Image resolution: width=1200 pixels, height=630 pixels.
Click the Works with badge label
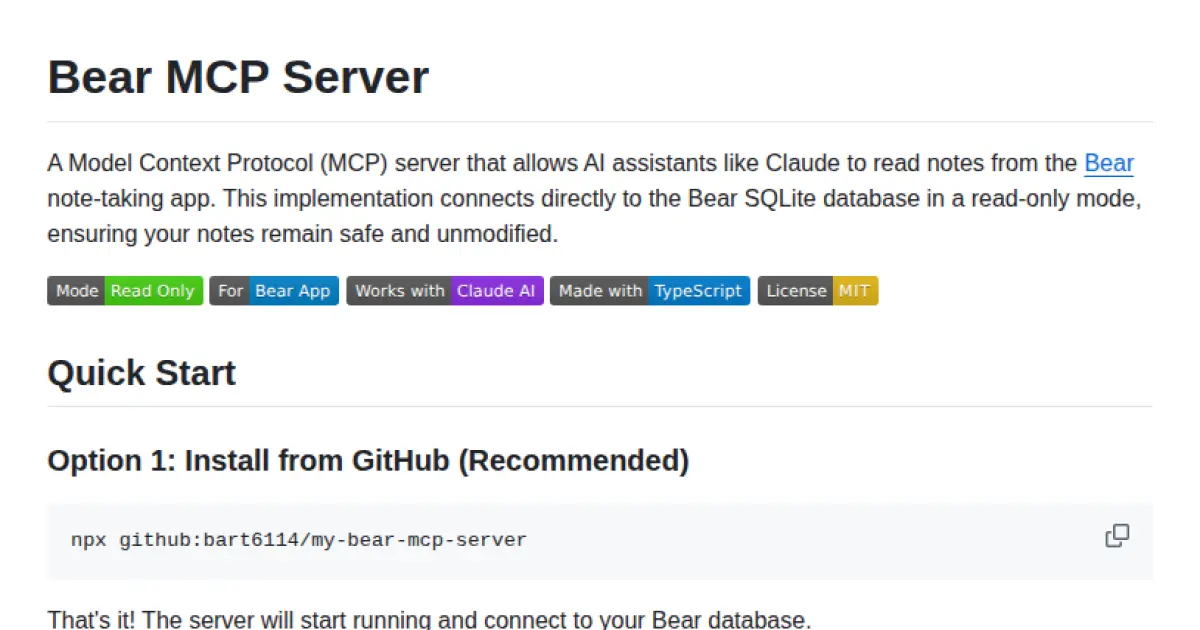coord(399,291)
